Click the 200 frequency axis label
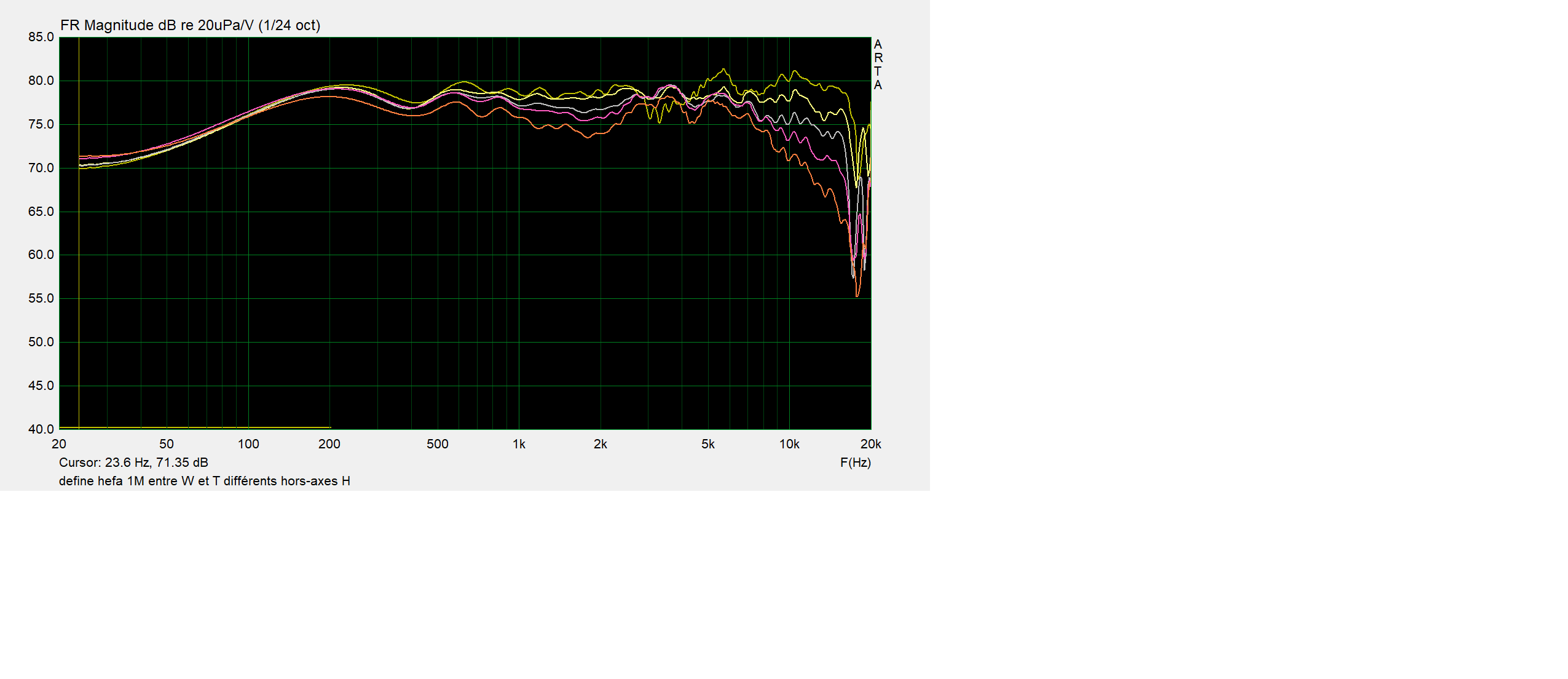Viewport: 1568px width, 679px height. [329, 444]
